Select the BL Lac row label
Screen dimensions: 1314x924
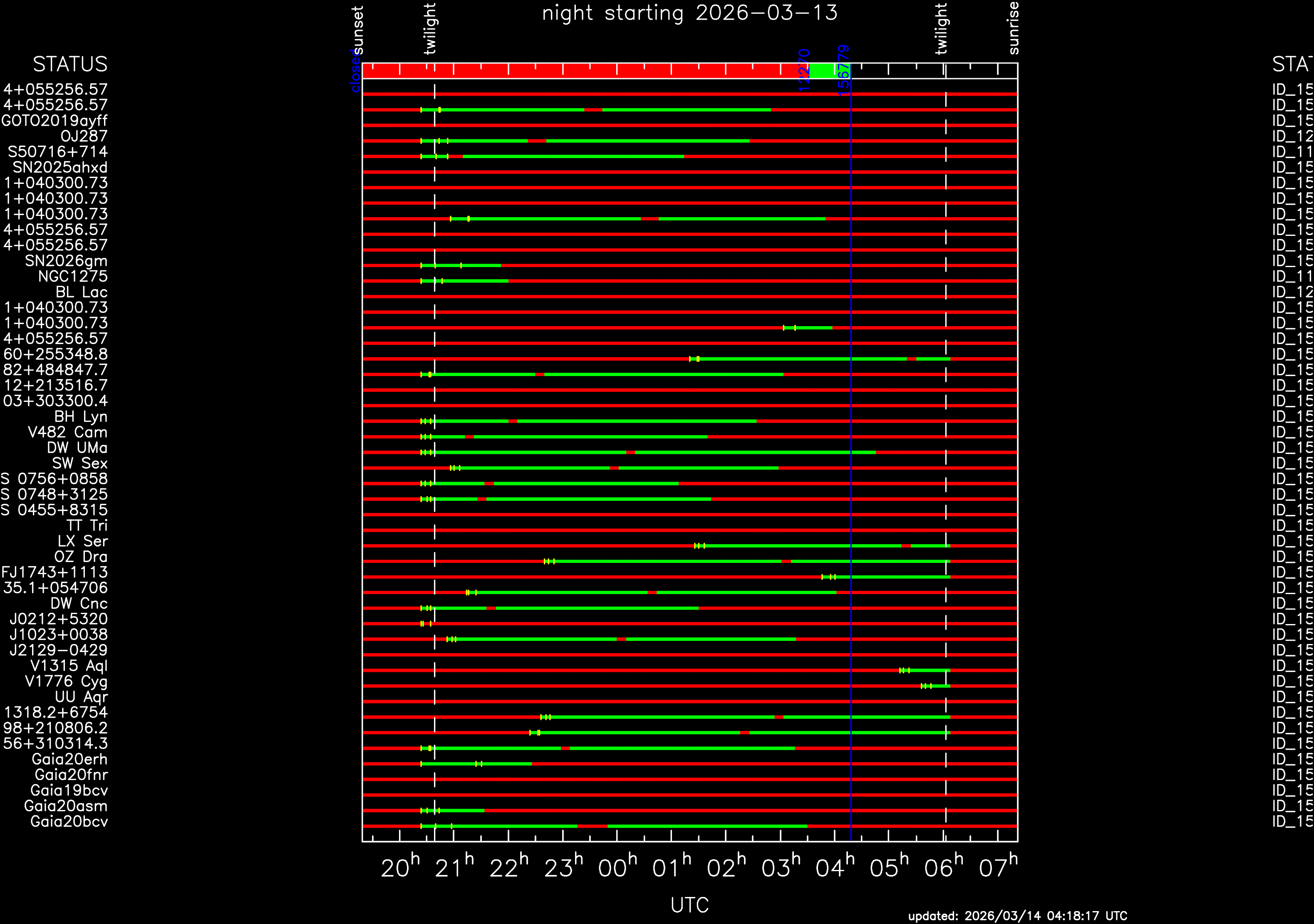(81, 292)
